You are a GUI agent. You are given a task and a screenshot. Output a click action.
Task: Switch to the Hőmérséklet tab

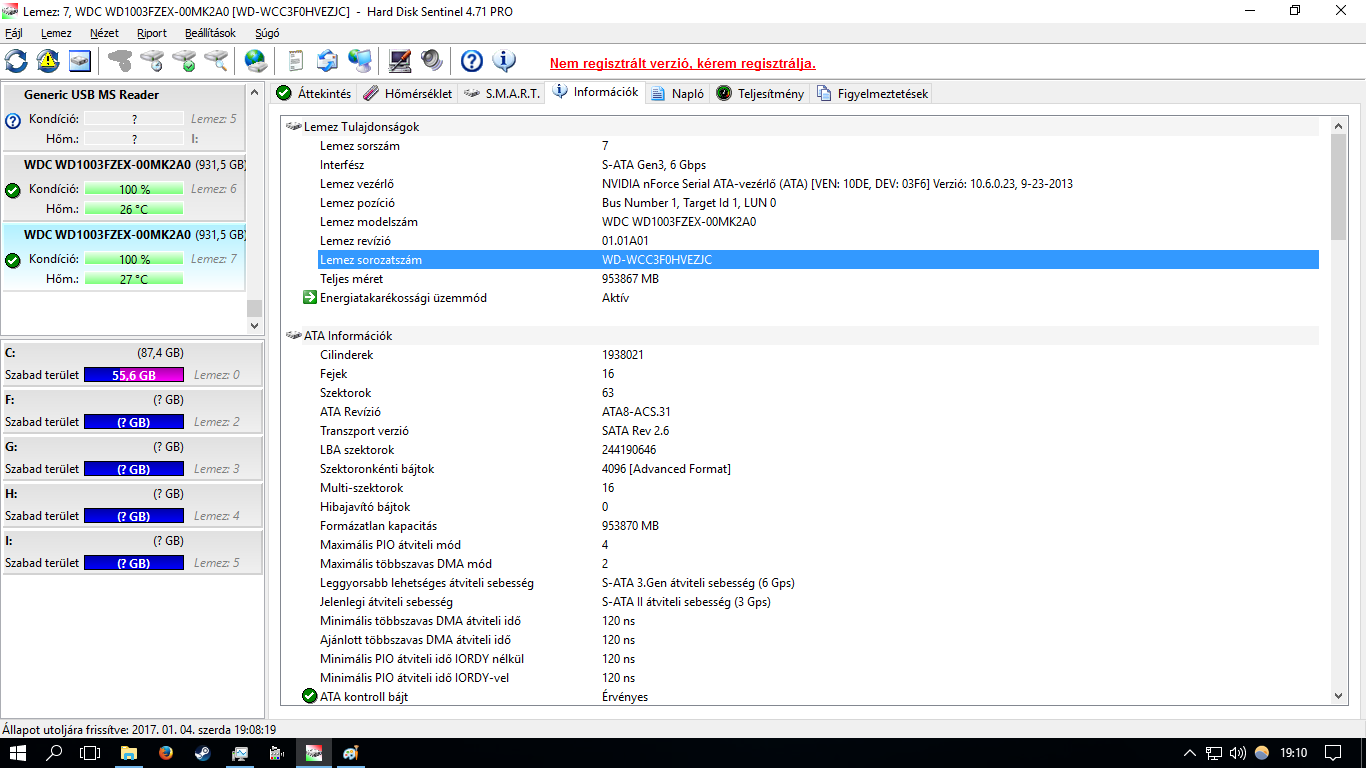(407, 93)
